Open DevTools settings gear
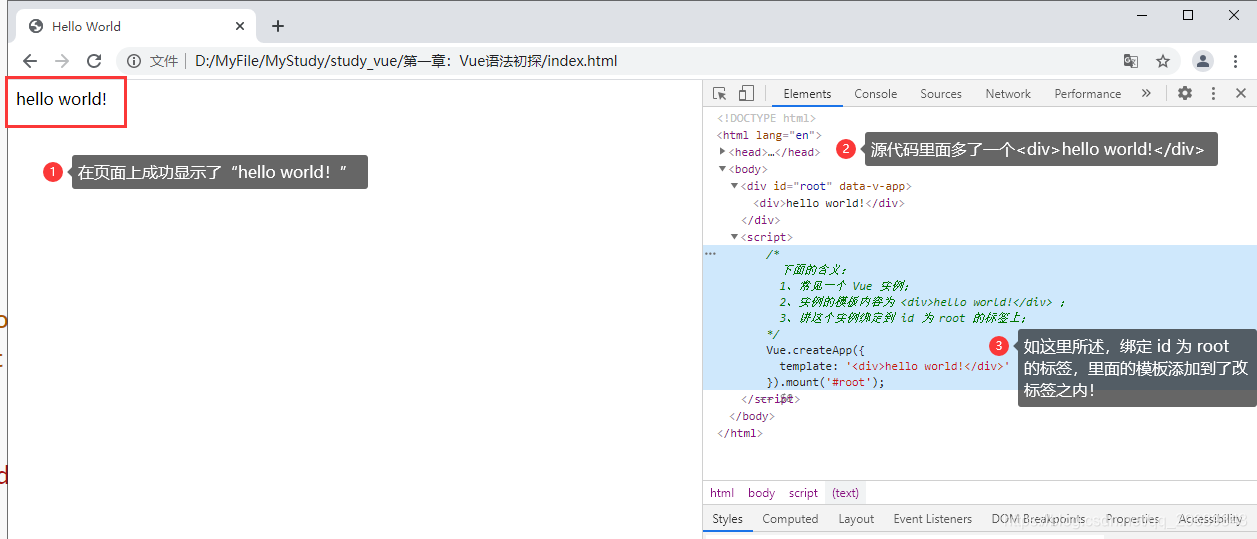Screen dimensions: 1257x539 (x=1185, y=93)
